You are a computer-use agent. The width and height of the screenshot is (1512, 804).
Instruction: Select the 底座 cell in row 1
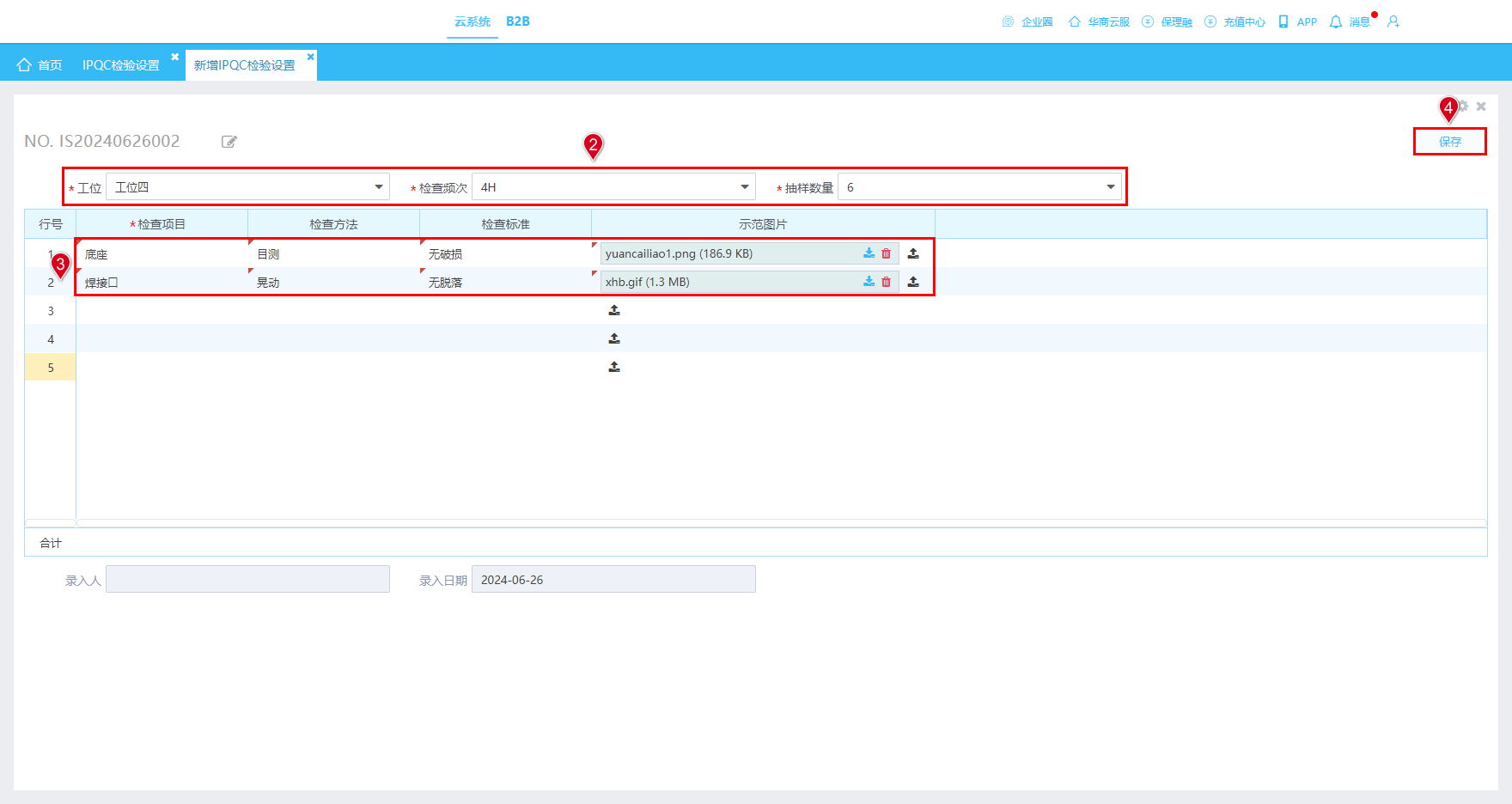click(x=162, y=254)
